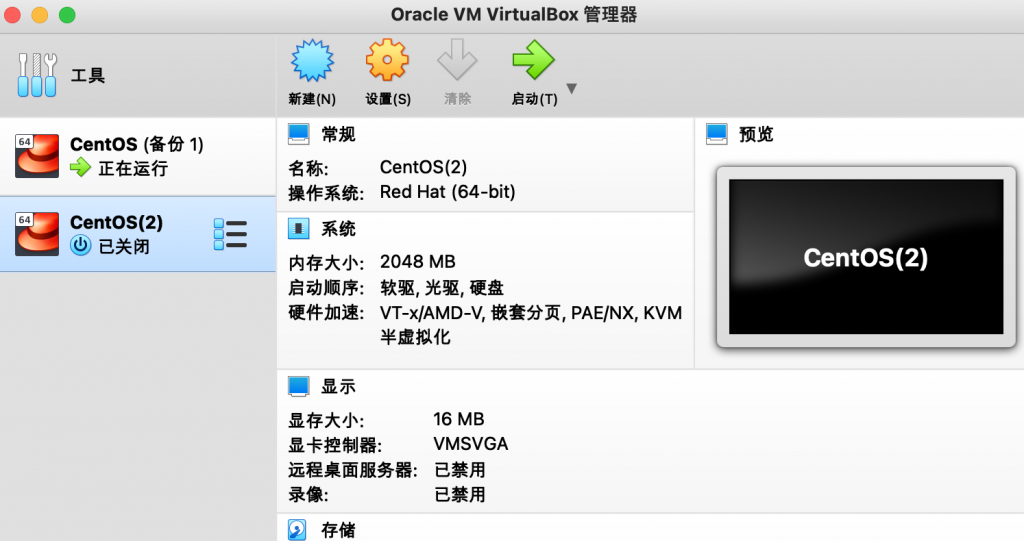
Task: Click the green running arrow status icon
Action: point(81,168)
